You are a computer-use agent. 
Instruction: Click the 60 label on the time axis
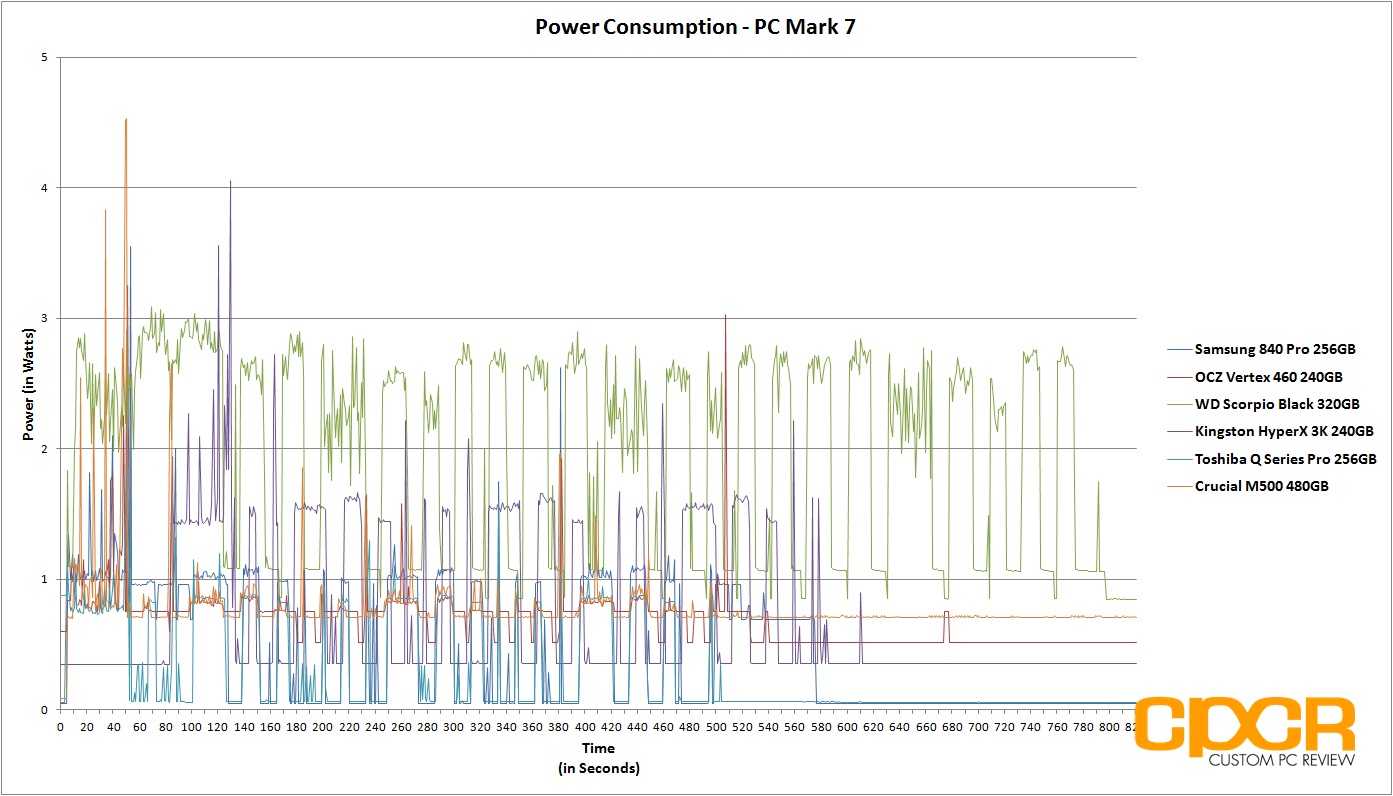pyautogui.click(x=139, y=727)
